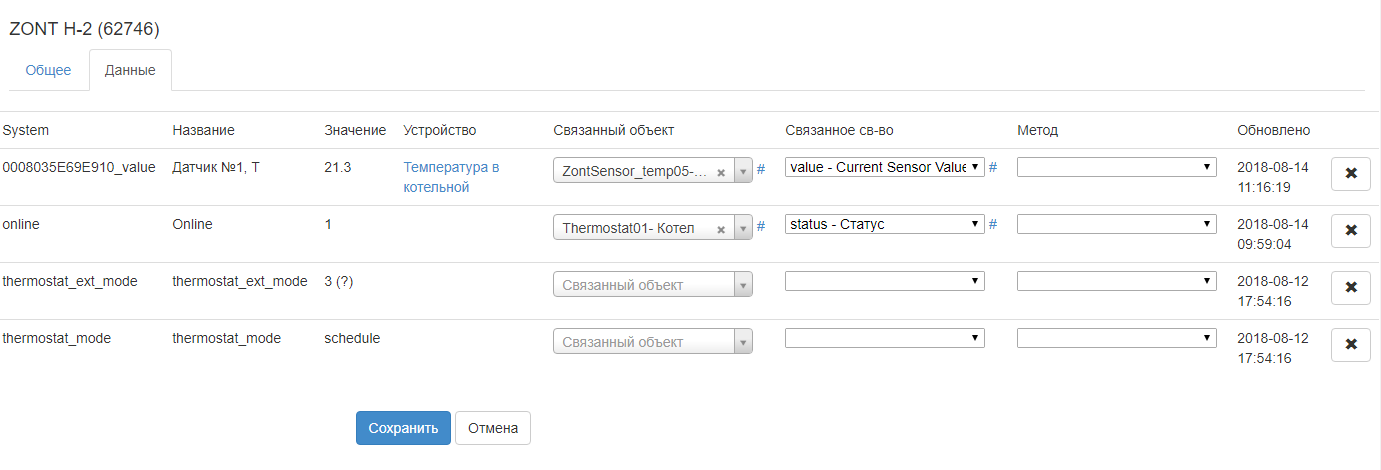Click the Отмена button
This screenshot has height=470, width=1381.
(x=492, y=428)
